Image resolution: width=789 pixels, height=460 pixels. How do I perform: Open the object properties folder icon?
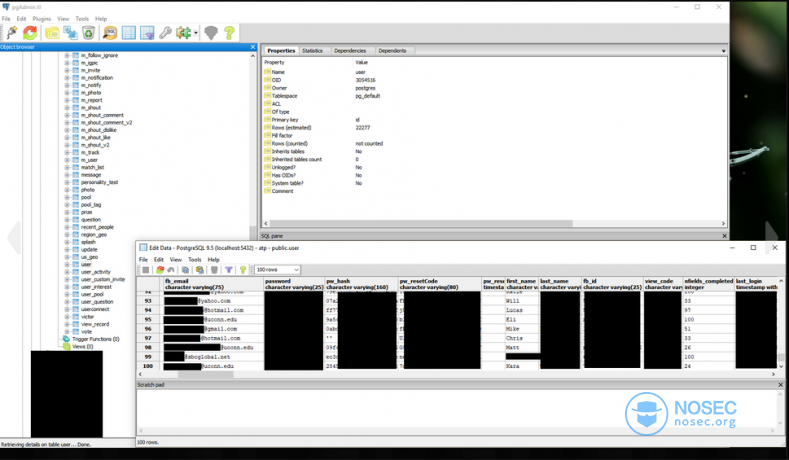[52, 33]
